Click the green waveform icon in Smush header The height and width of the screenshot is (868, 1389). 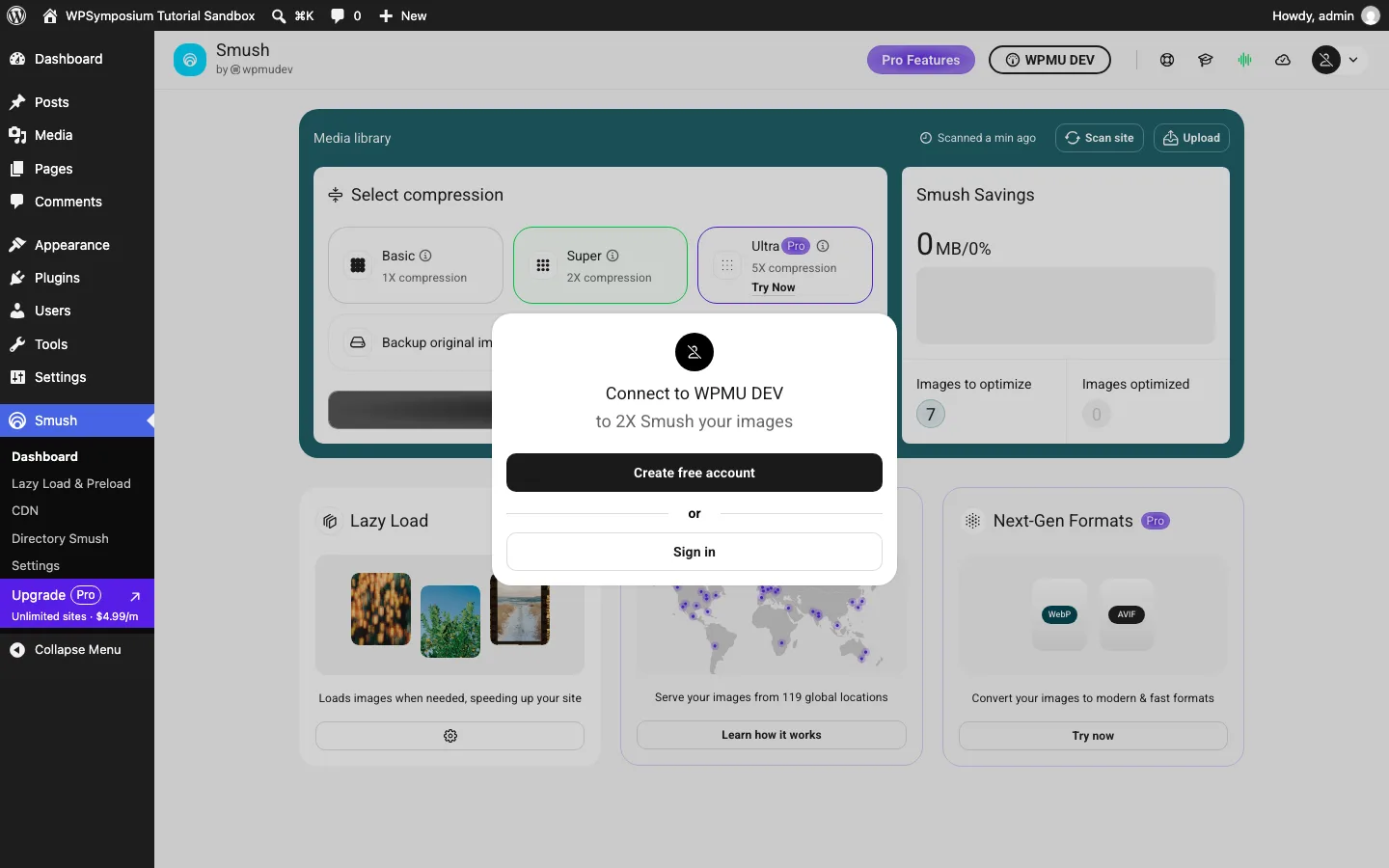click(x=1244, y=60)
